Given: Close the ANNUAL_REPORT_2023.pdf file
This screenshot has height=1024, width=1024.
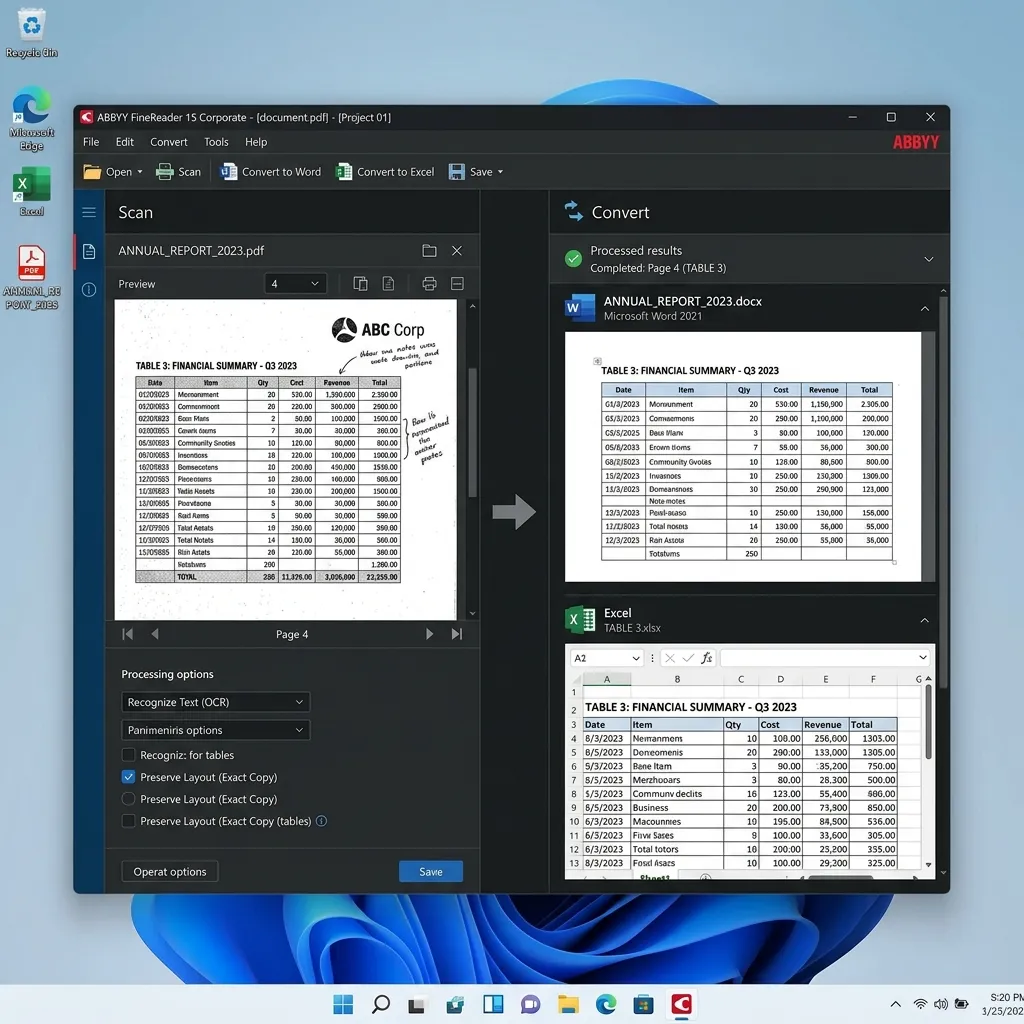Looking at the screenshot, I should coord(457,251).
